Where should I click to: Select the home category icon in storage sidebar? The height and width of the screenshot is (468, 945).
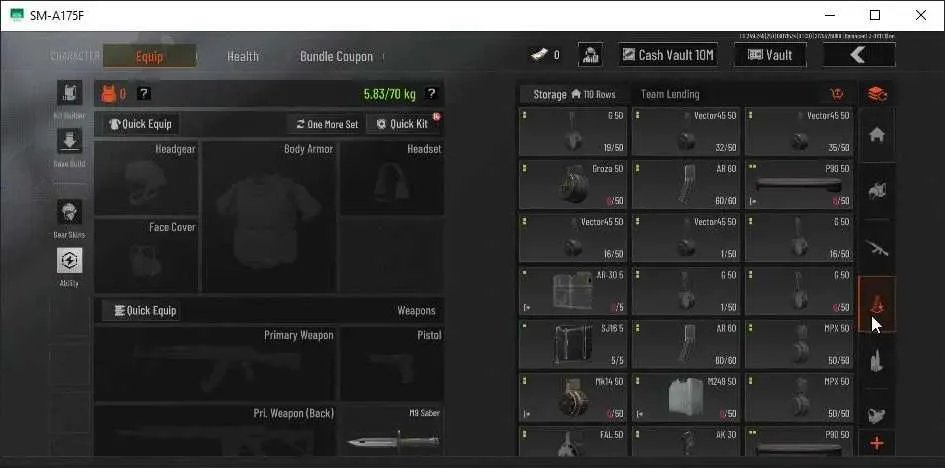tap(876, 136)
